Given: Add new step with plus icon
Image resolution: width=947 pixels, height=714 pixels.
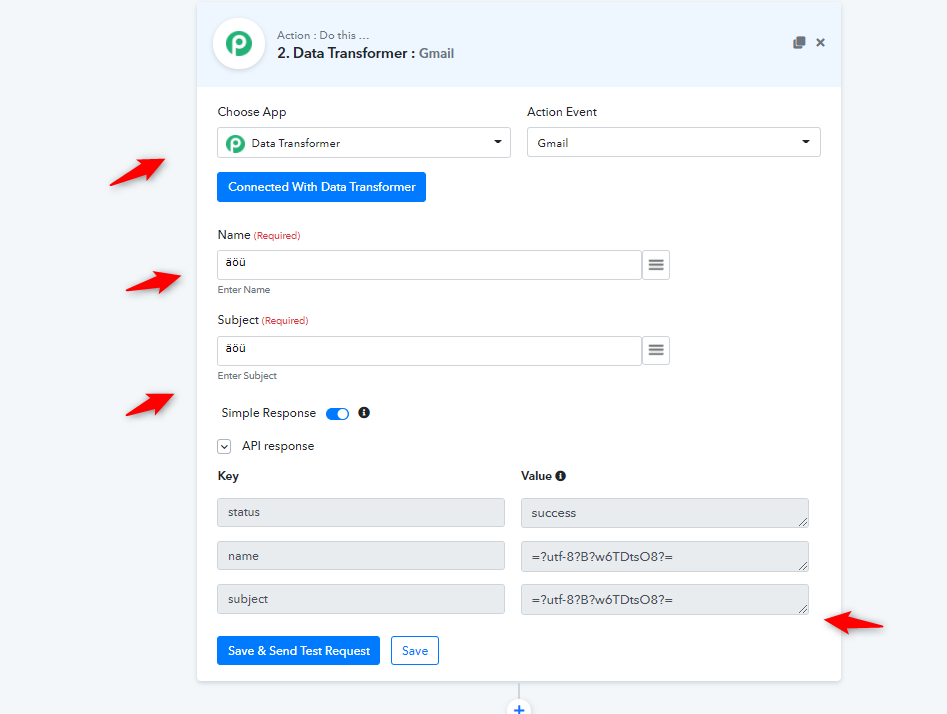Looking at the screenshot, I should [519, 708].
